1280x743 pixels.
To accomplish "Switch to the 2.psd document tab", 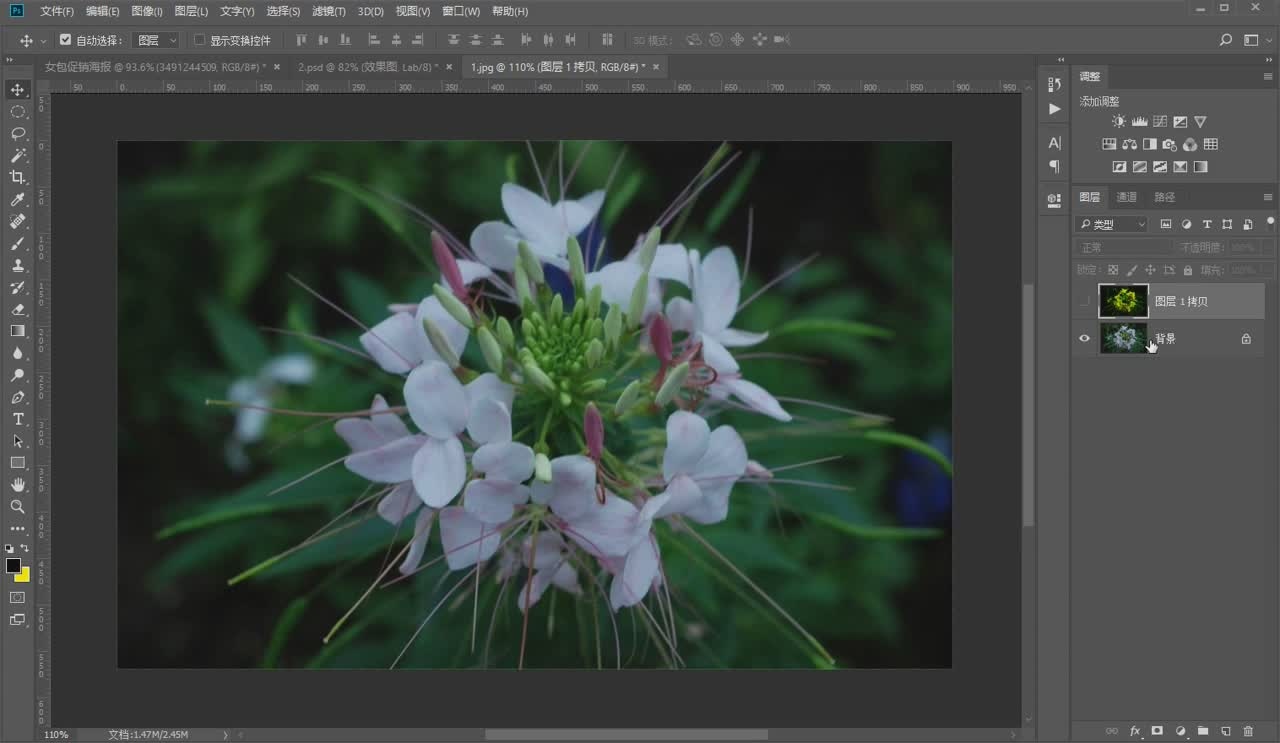I will tap(368, 67).
